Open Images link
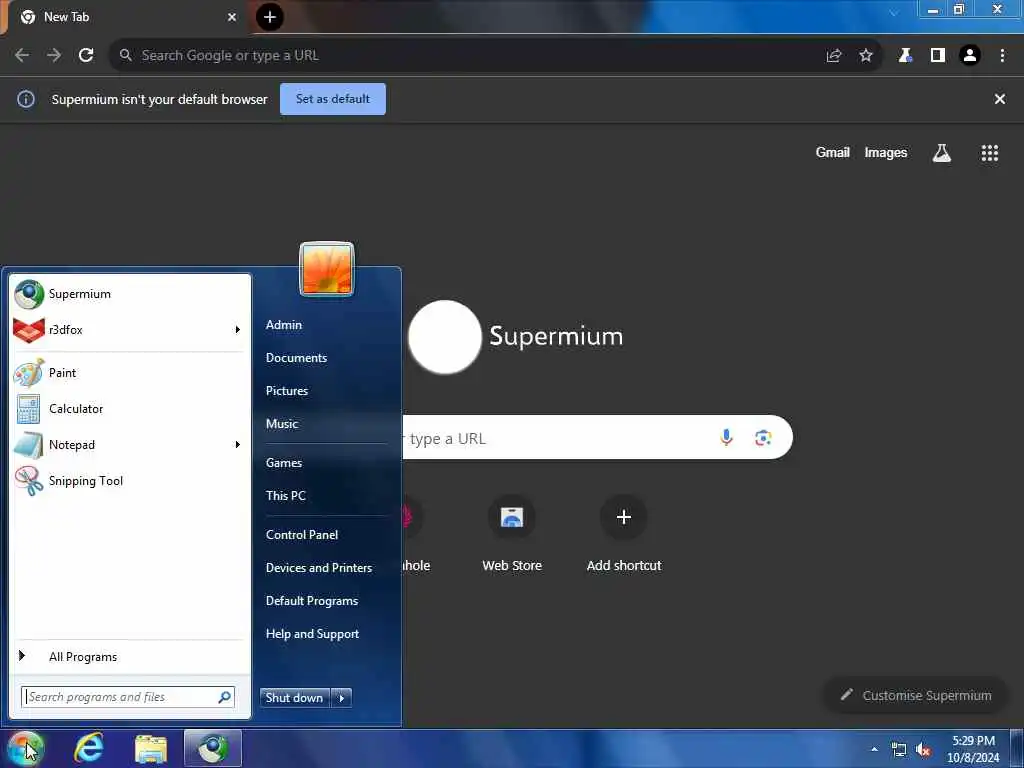Screen dimensions: 1024x768 (x=886, y=153)
